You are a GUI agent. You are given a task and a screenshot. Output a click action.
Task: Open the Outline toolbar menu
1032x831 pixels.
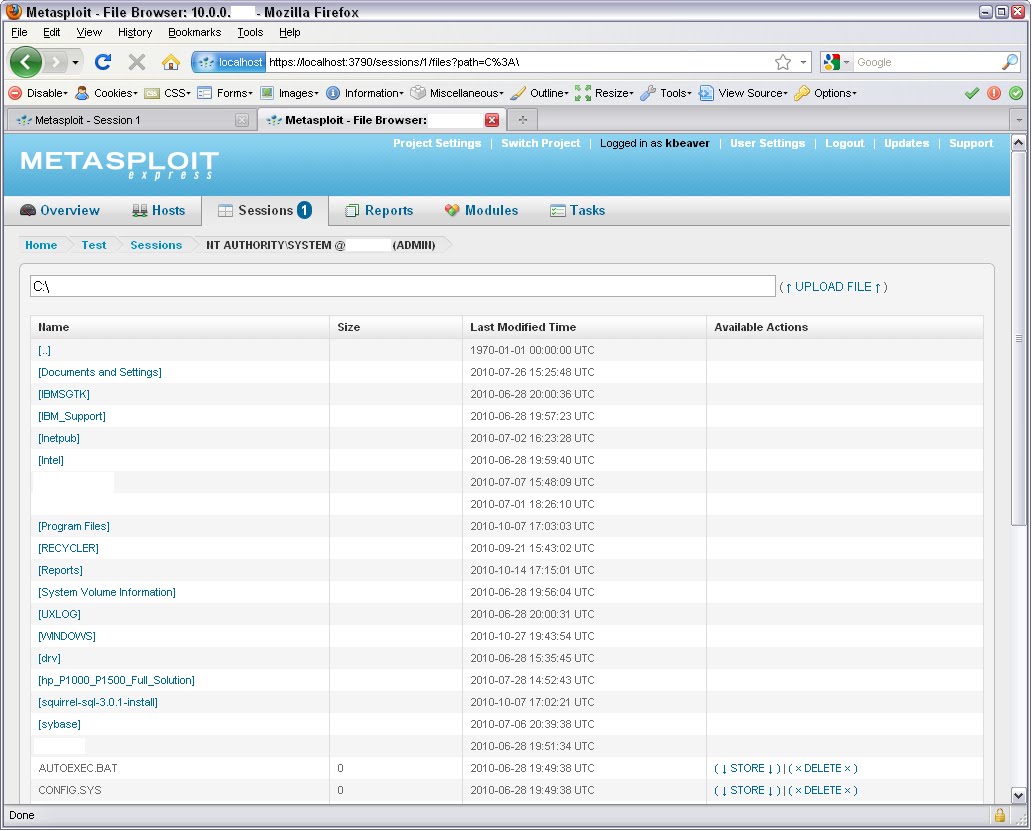539,93
